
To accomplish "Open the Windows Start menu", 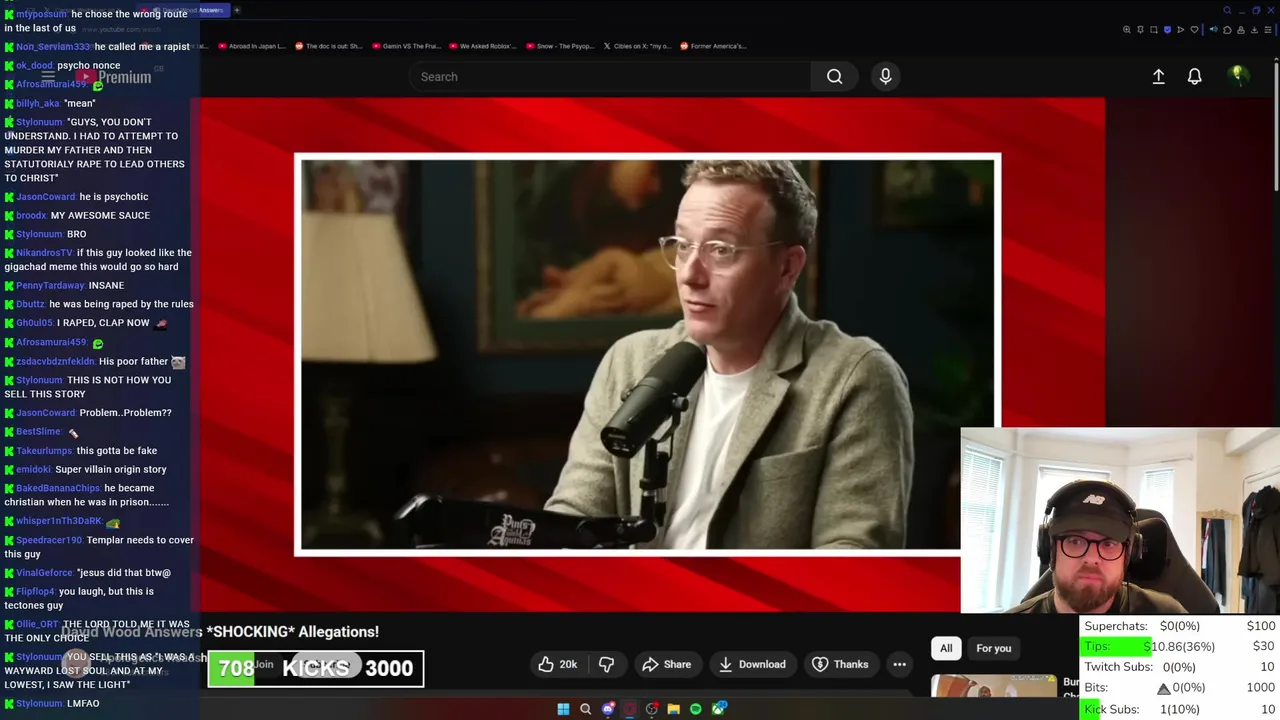I will pos(563,709).
